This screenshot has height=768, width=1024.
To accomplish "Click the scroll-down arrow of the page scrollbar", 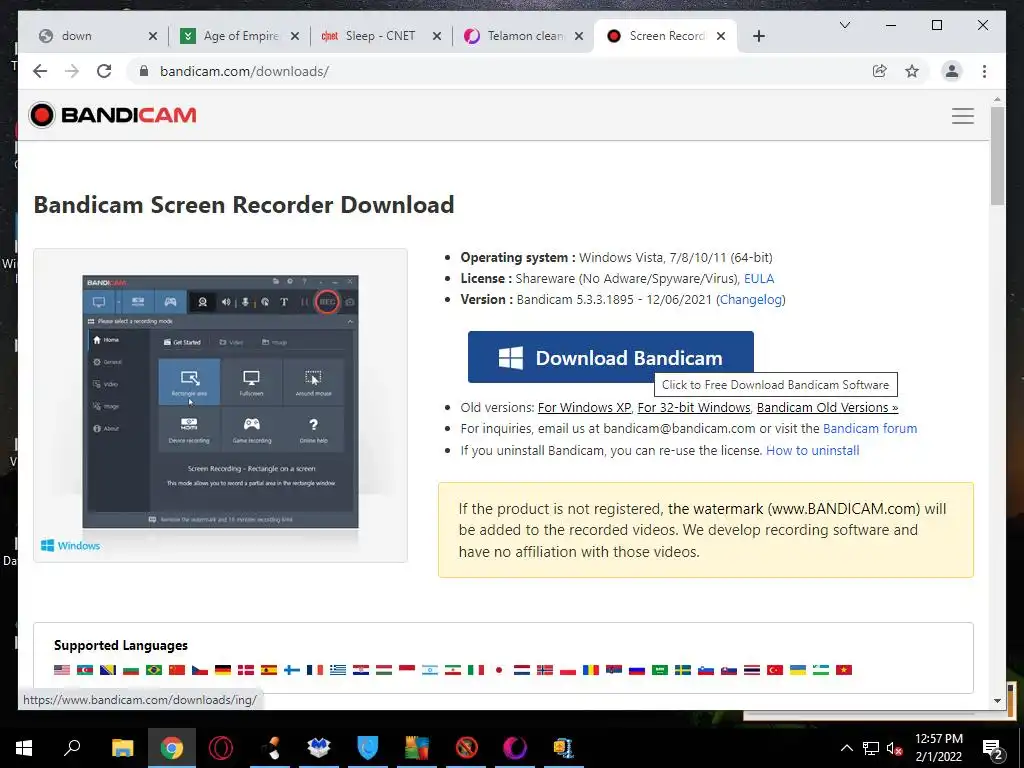I will 997,701.
